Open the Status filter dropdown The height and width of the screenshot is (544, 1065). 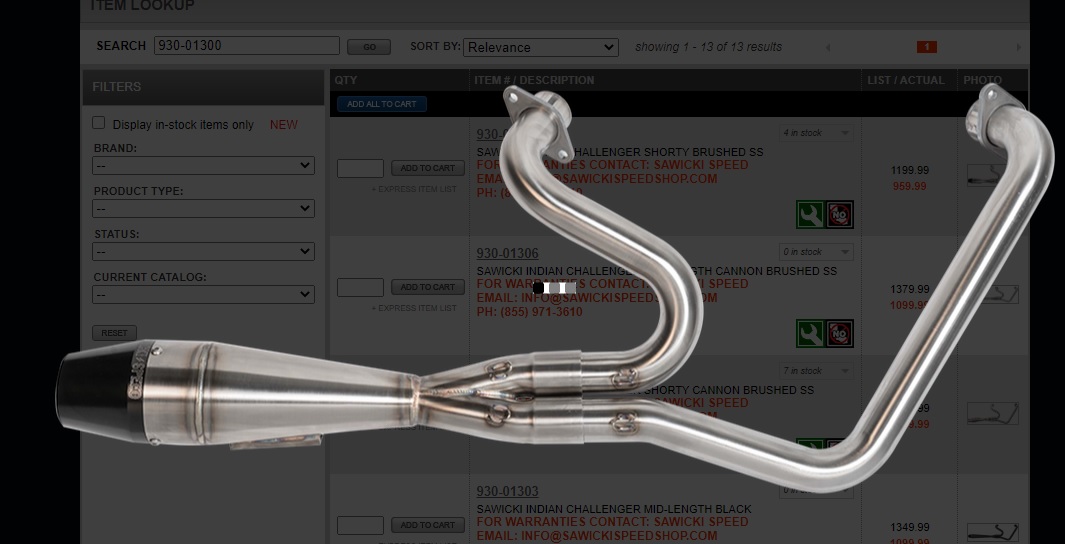(203, 251)
